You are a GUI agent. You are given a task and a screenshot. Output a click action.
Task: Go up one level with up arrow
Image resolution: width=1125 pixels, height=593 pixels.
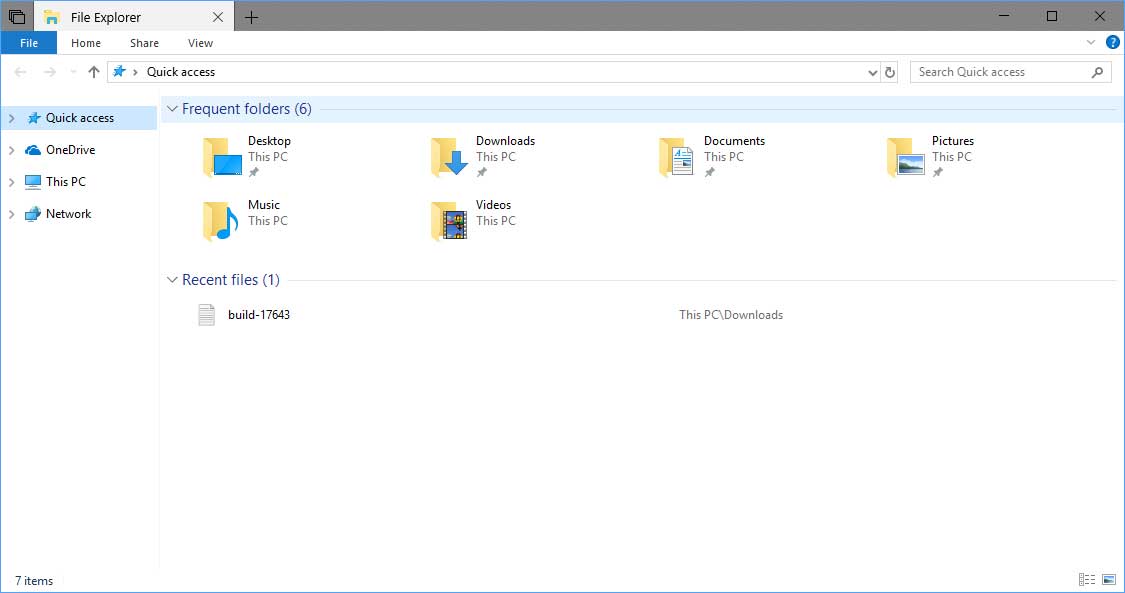(x=94, y=72)
